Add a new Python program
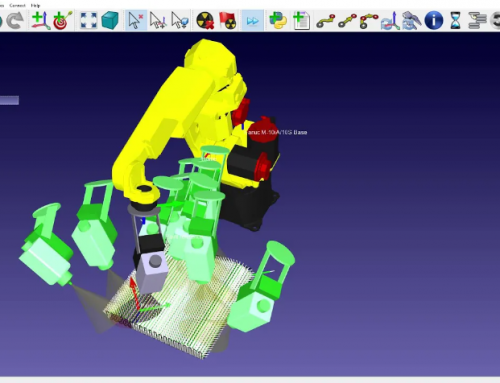Screen dimensions: 500x383 278,21
